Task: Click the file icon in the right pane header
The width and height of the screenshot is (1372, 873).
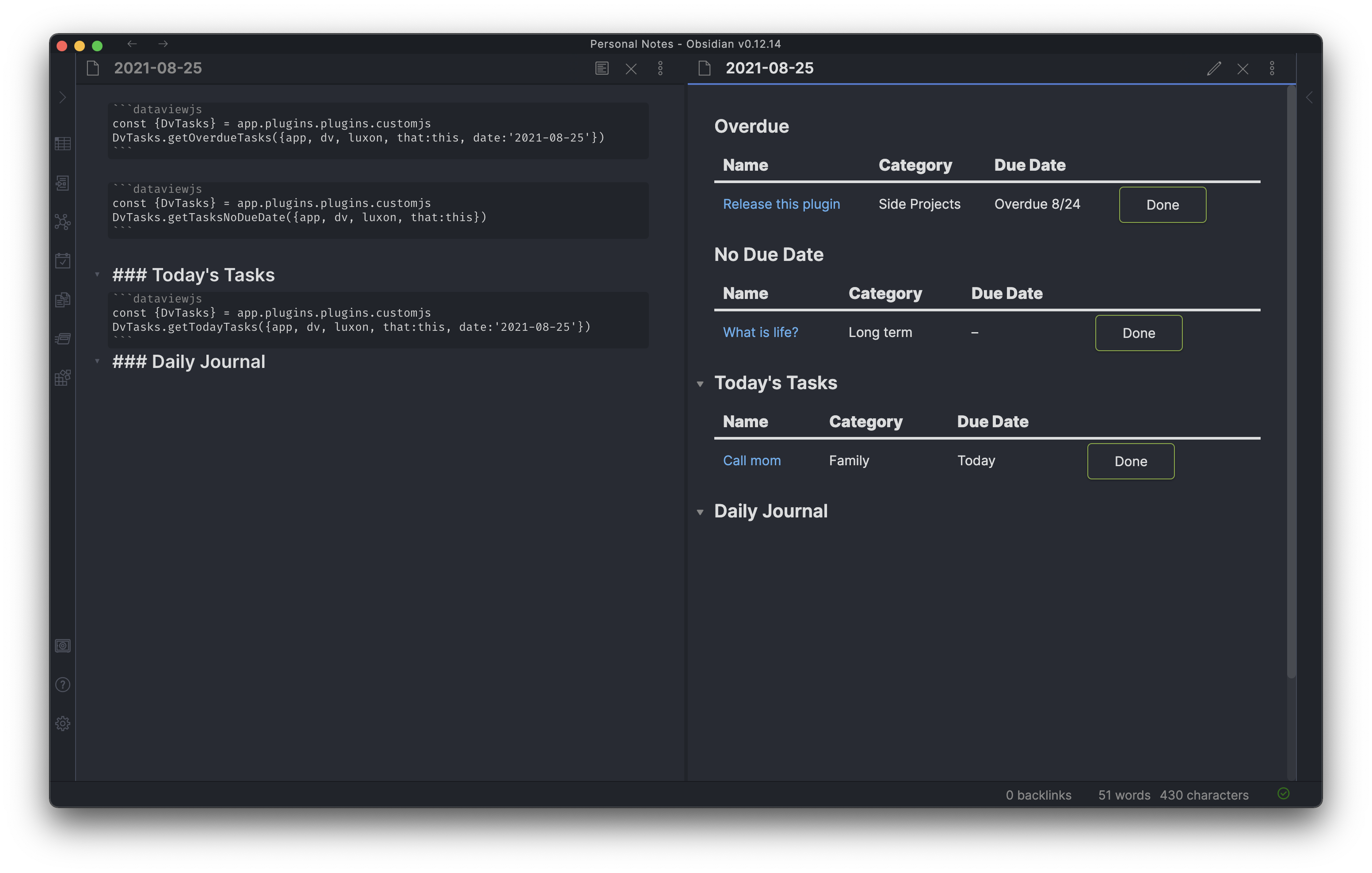Action: pos(704,69)
